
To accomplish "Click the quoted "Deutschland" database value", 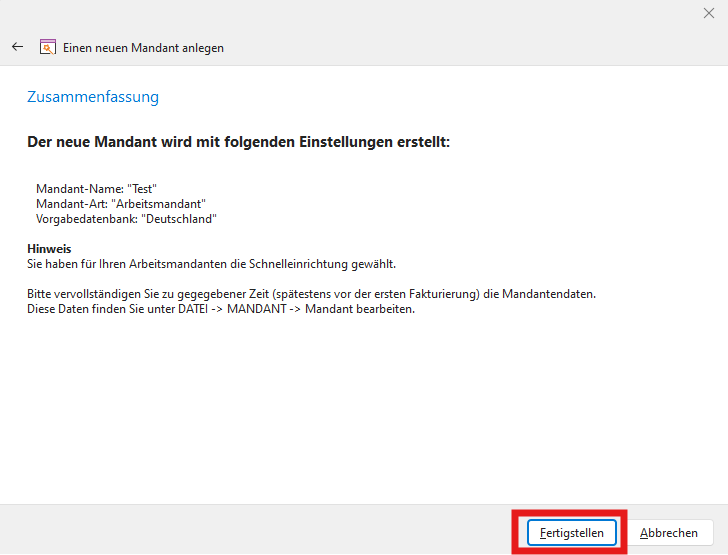I will click(x=179, y=218).
